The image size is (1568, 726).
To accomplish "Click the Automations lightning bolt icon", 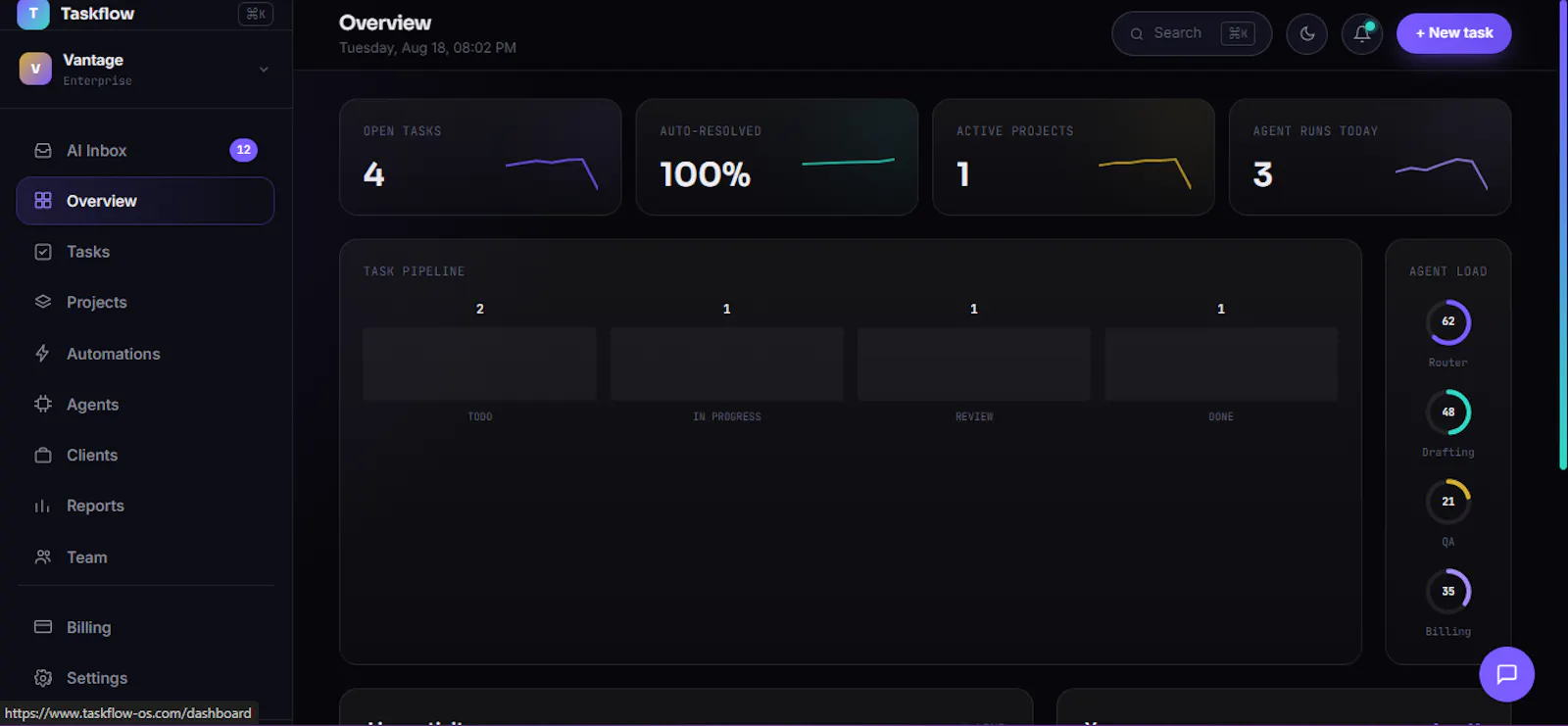I will pos(43,353).
